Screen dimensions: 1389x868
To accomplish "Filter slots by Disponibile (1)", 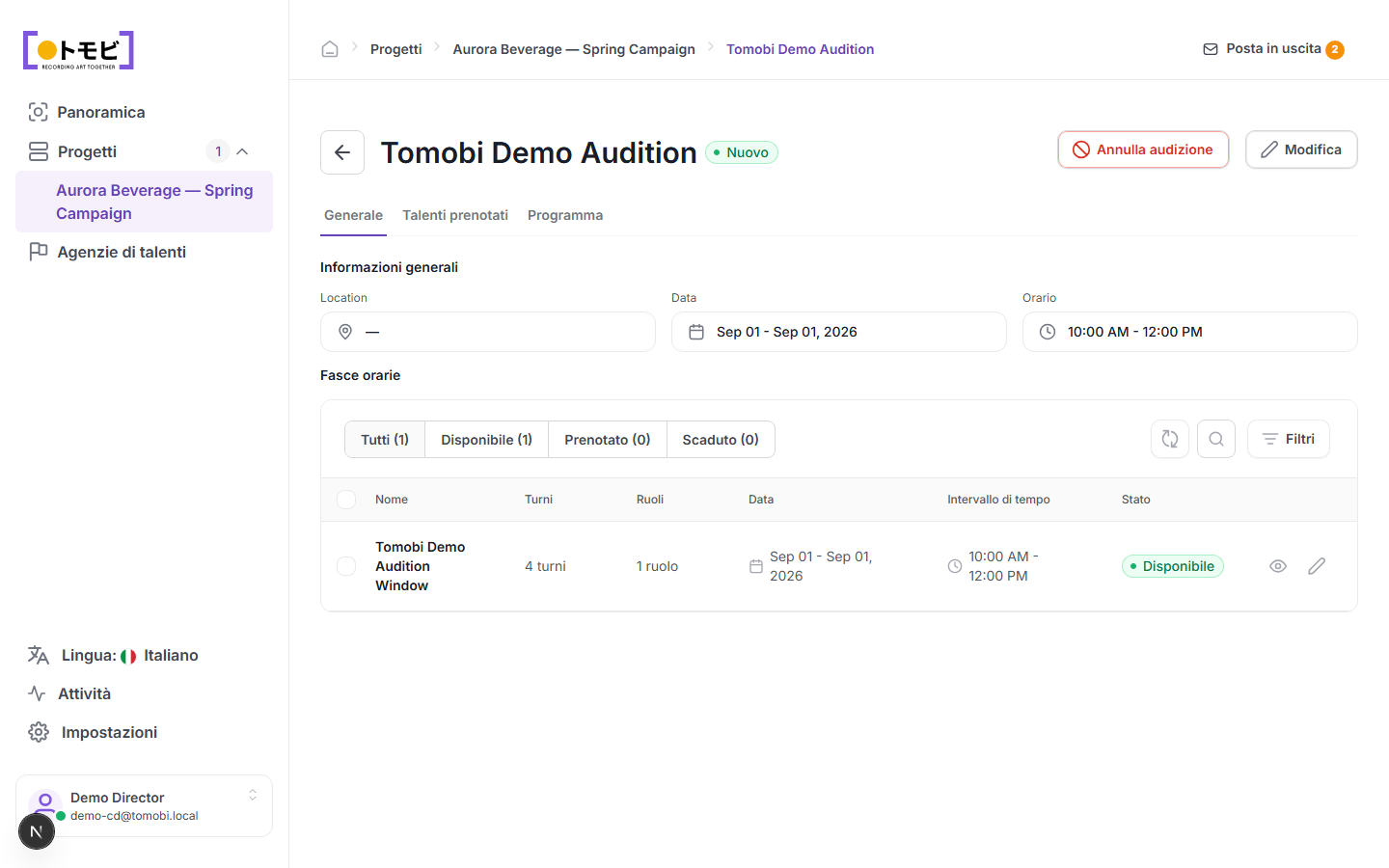I will click(486, 440).
